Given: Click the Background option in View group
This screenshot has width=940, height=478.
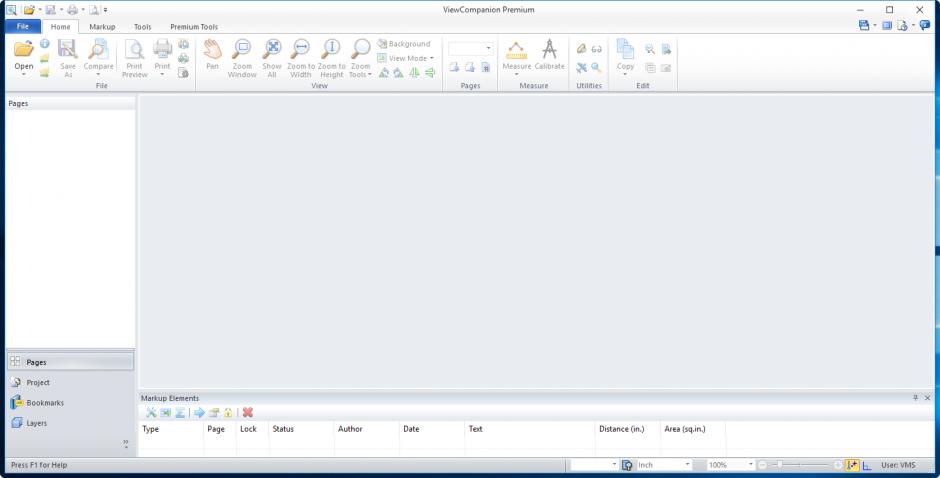Looking at the screenshot, I should [403, 44].
